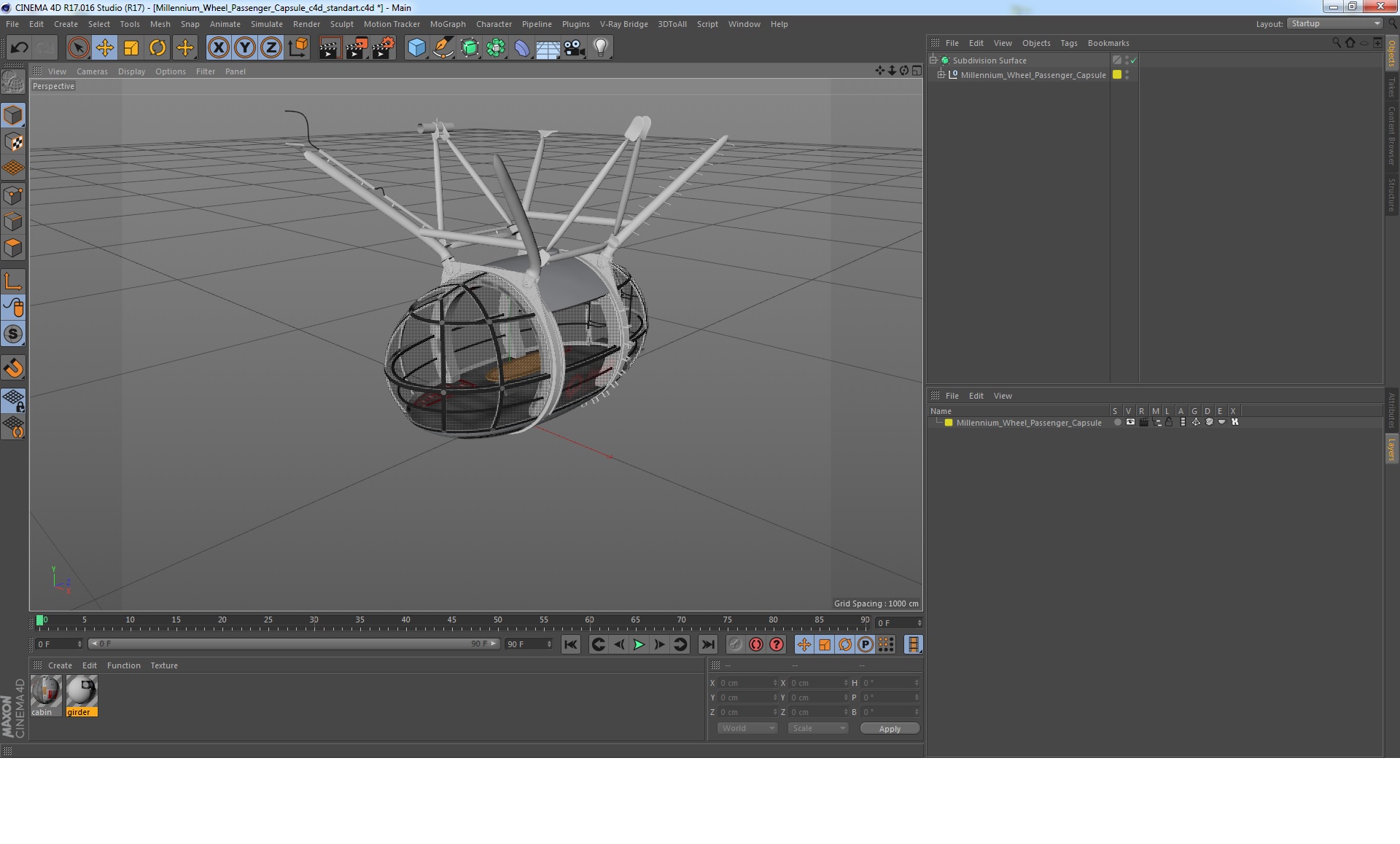The width and height of the screenshot is (1400, 844).
Task: Add a Camera object
Action: pyautogui.click(x=574, y=48)
